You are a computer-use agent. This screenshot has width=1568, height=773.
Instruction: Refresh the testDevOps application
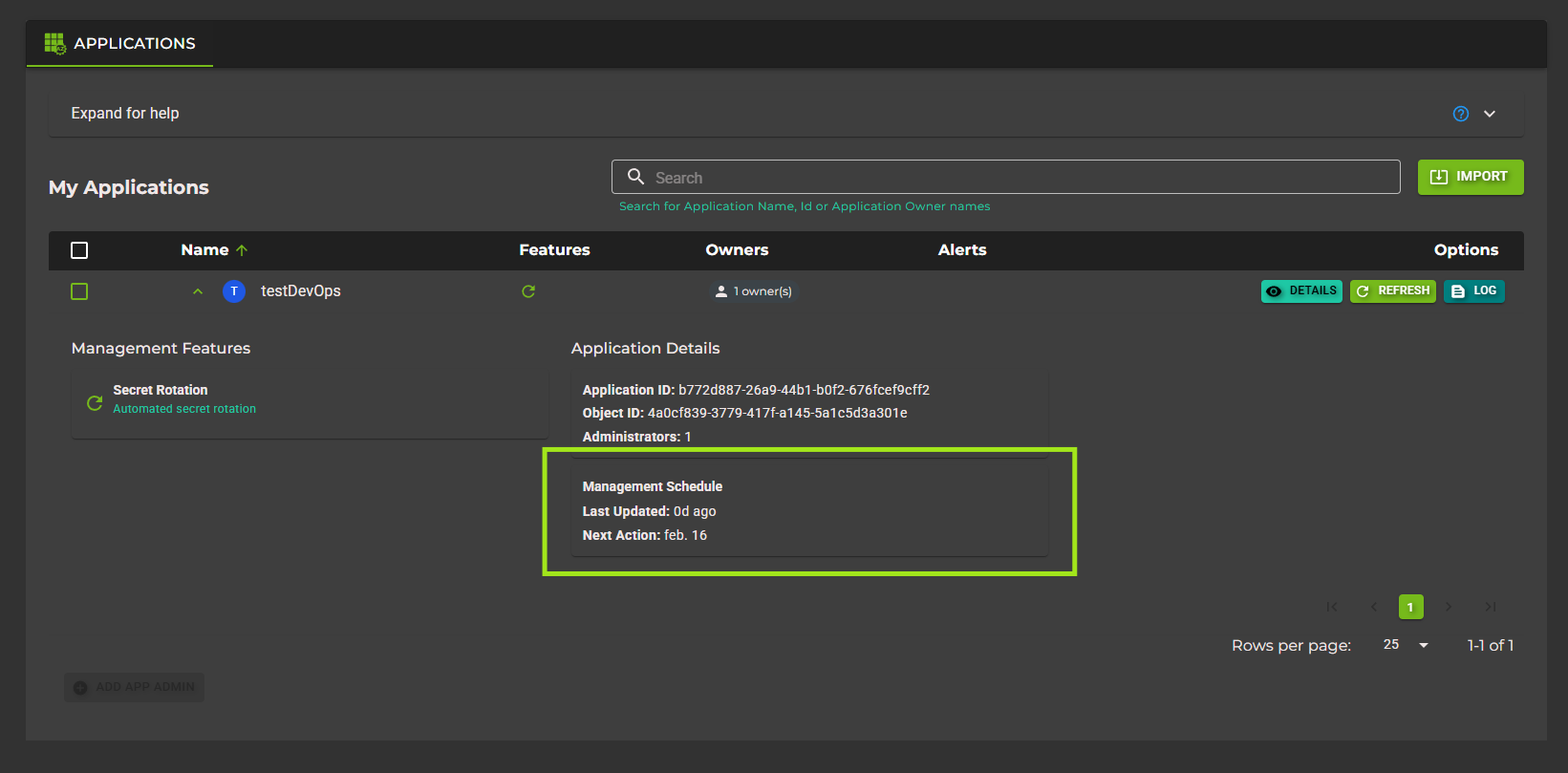coord(1392,291)
